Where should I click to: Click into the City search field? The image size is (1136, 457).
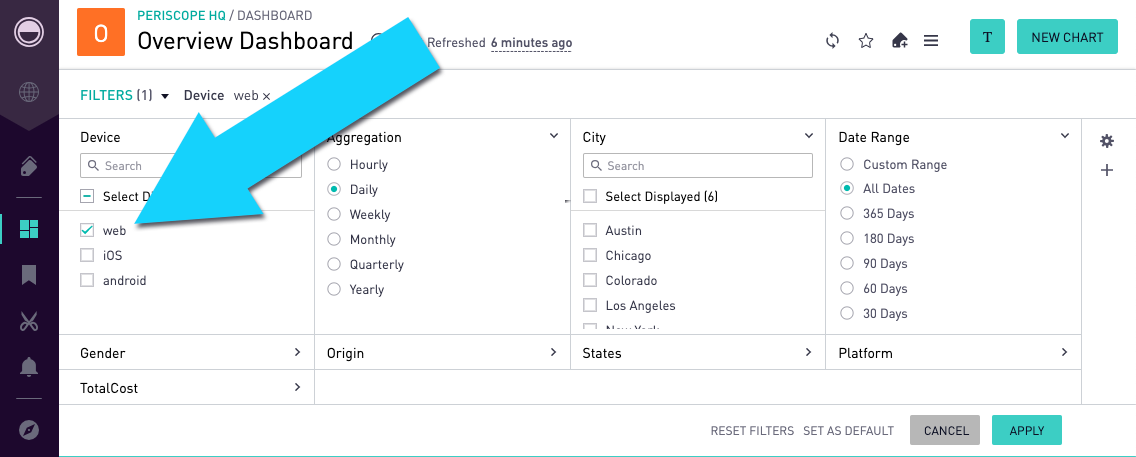click(698, 166)
